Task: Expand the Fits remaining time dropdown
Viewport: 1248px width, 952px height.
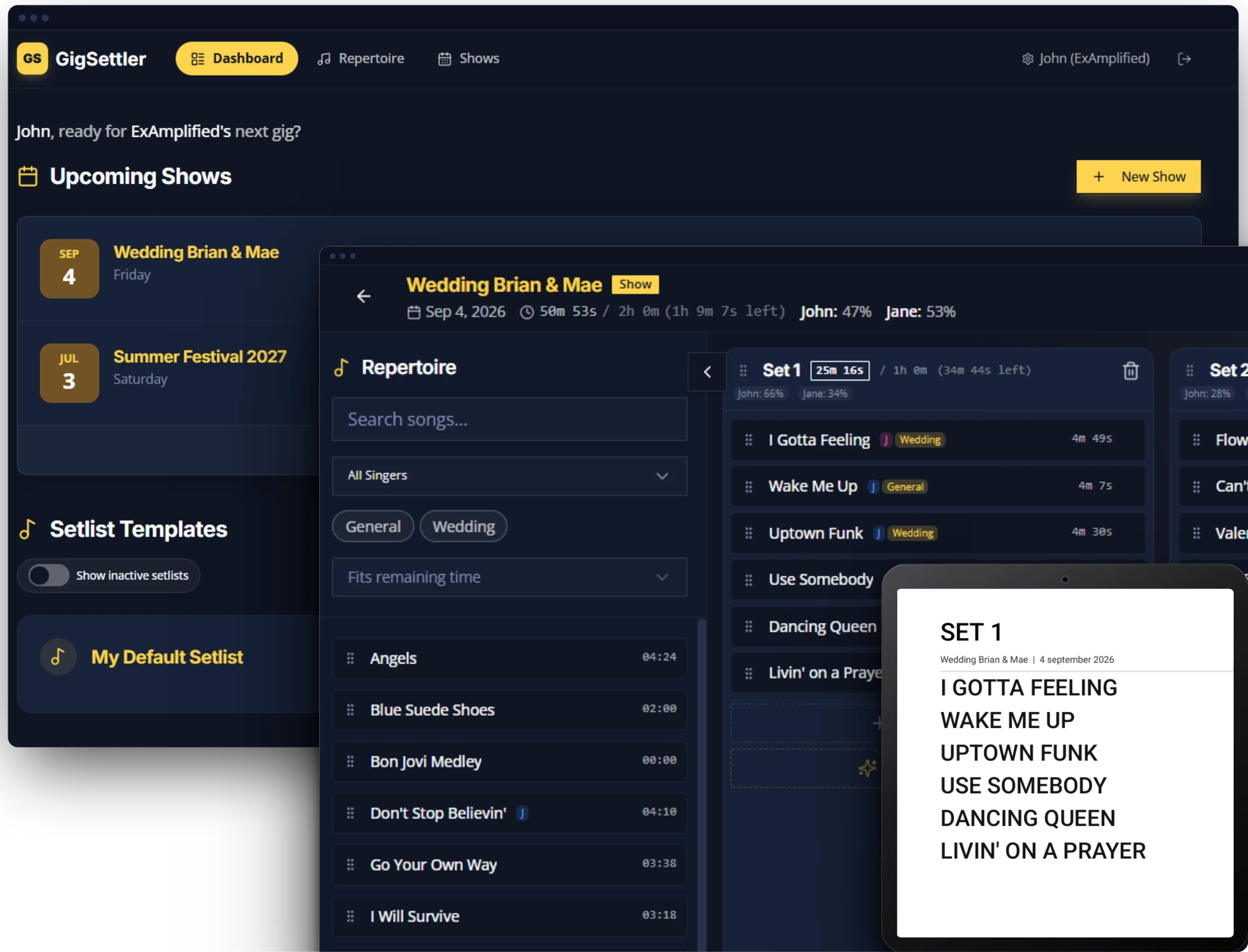Action: [509, 578]
